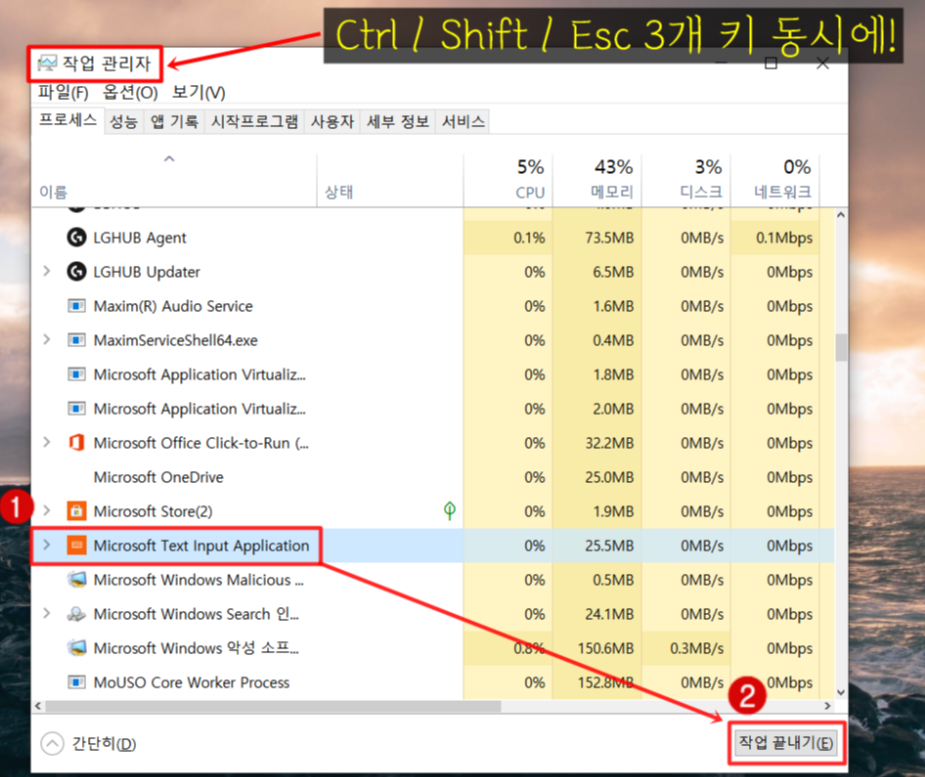Sort by the 이름 column header

pyautogui.click(x=174, y=180)
